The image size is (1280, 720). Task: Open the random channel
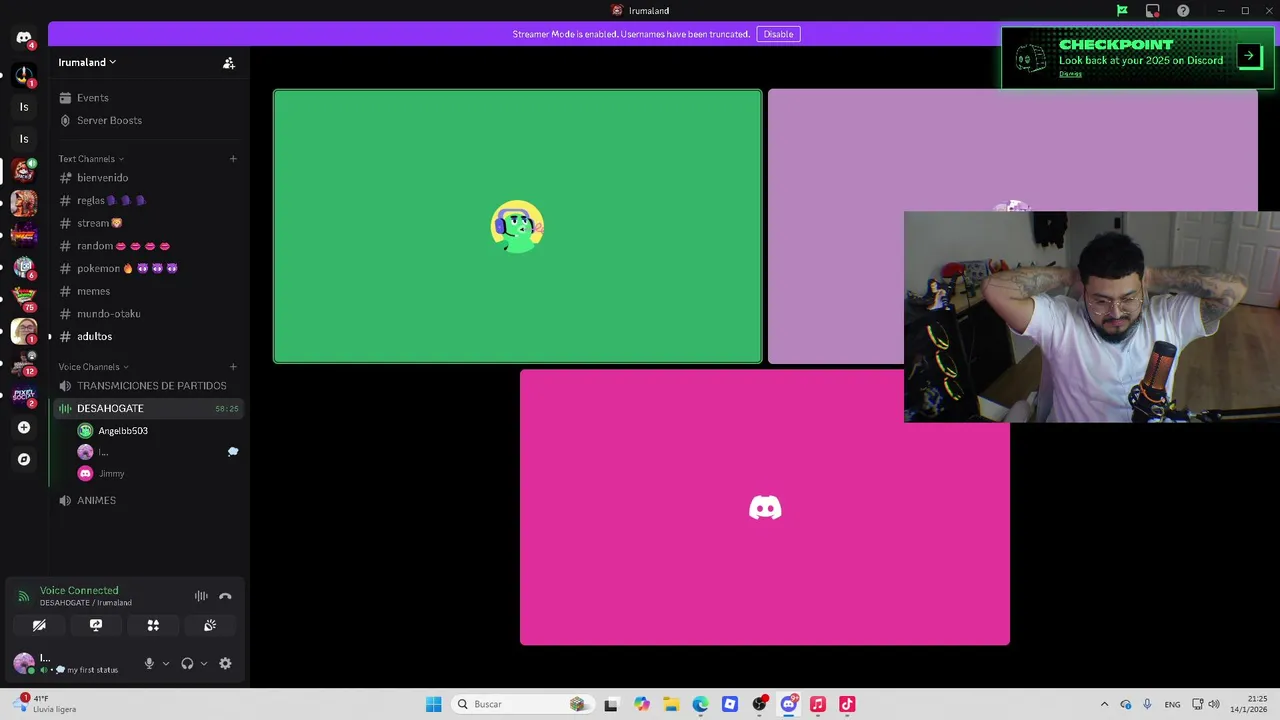tap(147, 246)
